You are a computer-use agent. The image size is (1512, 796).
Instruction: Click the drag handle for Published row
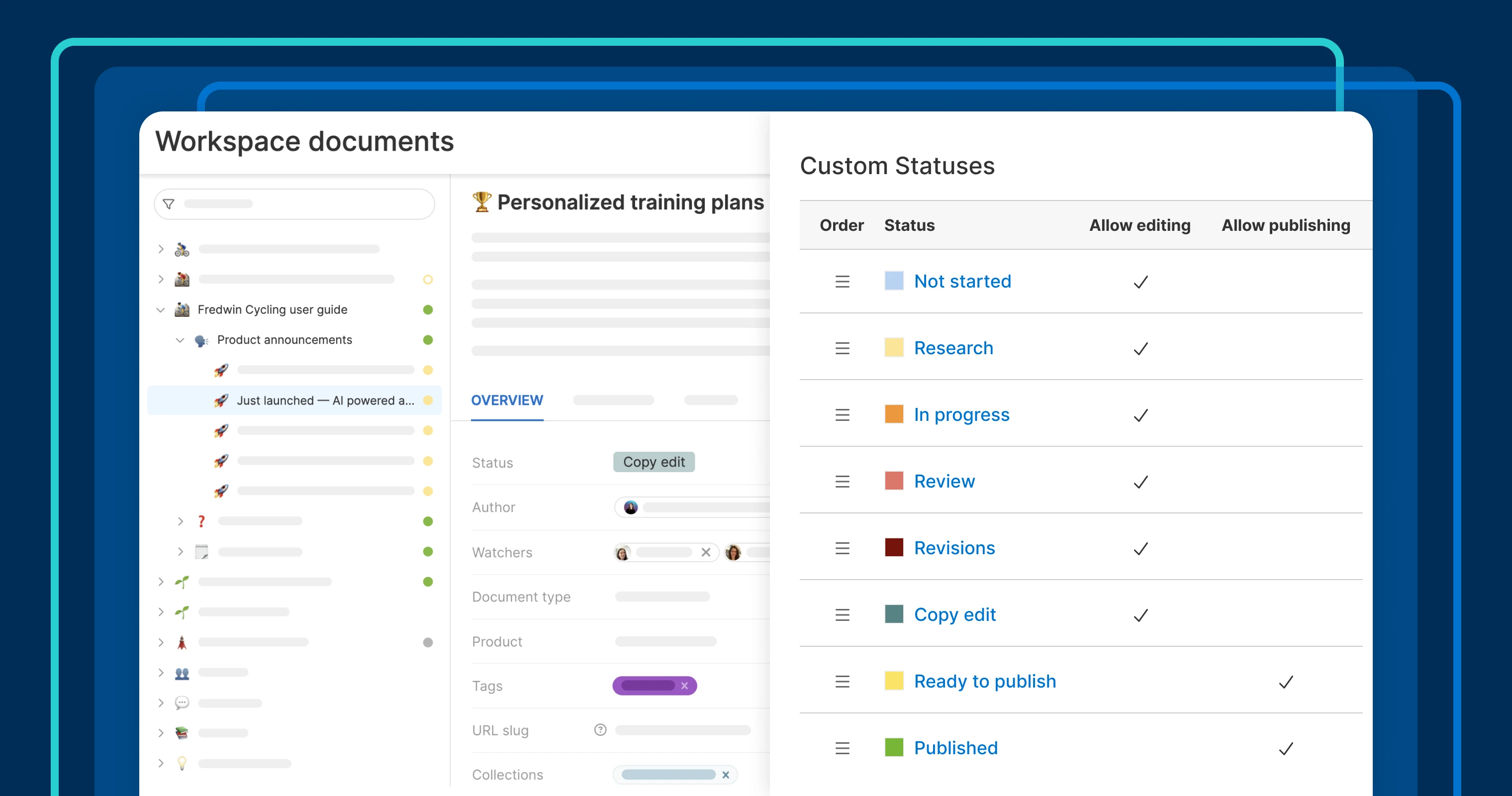point(842,748)
